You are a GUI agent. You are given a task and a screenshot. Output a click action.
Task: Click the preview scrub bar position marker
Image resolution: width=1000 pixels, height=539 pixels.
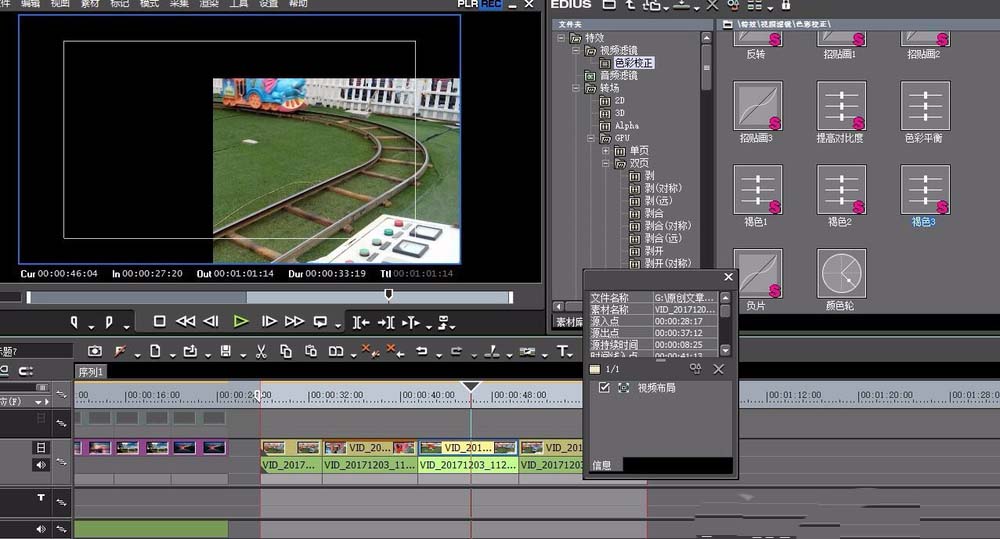click(x=388, y=294)
